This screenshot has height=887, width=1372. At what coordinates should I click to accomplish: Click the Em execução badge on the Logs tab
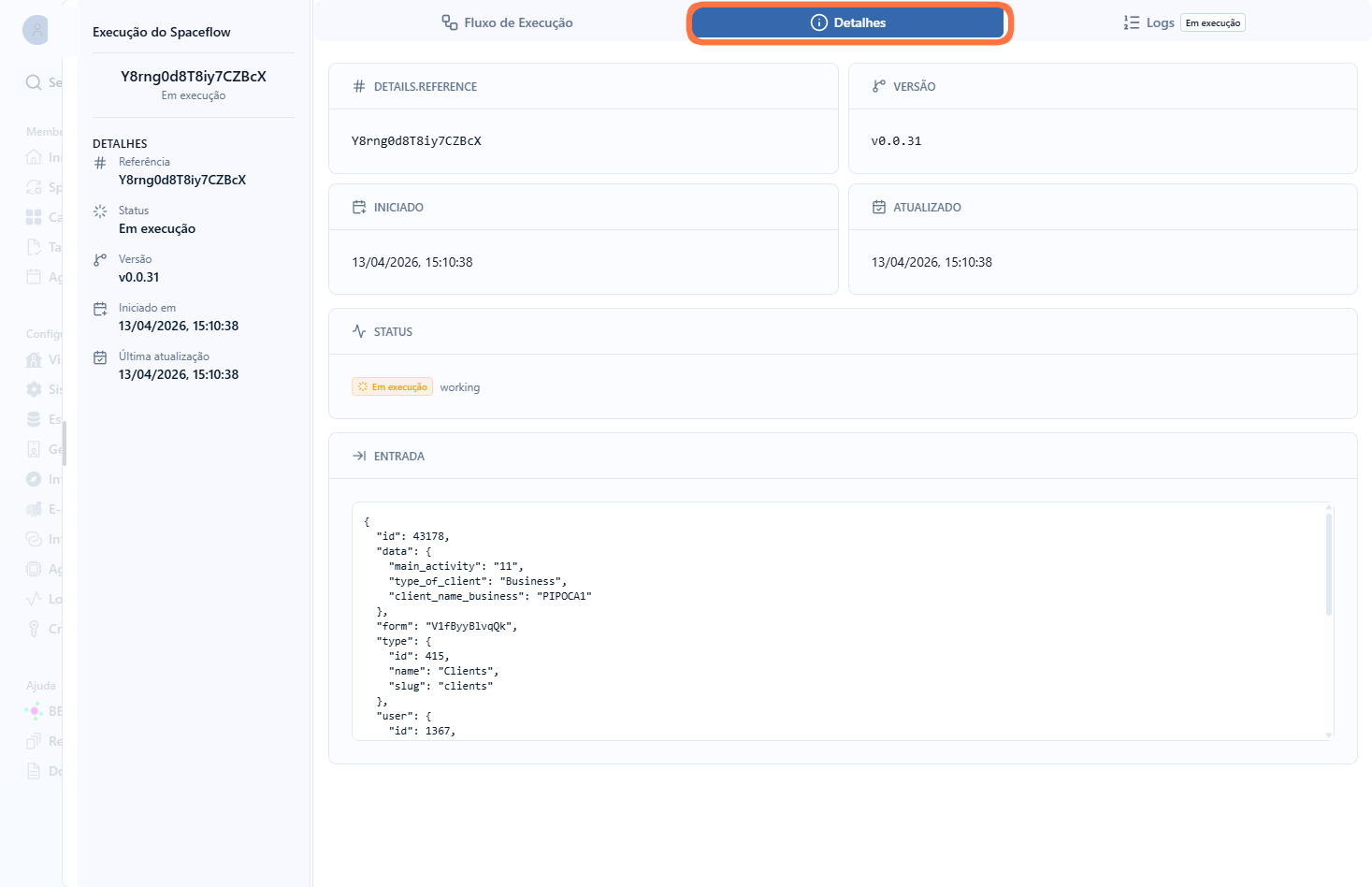[1213, 22]
